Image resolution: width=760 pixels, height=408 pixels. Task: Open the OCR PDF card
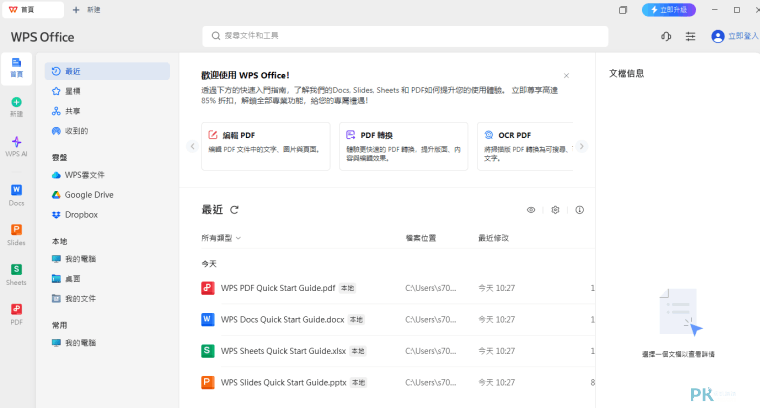coord(525,146)
